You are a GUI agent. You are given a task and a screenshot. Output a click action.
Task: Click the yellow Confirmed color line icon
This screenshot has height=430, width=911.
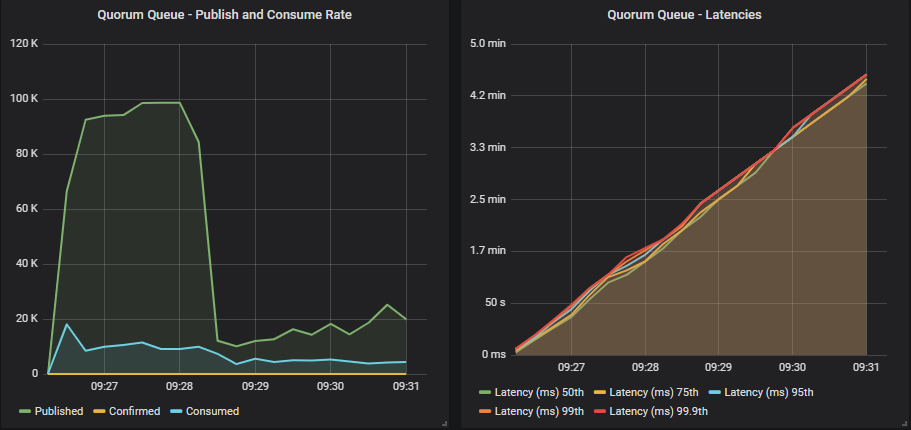tap(99, 411)
